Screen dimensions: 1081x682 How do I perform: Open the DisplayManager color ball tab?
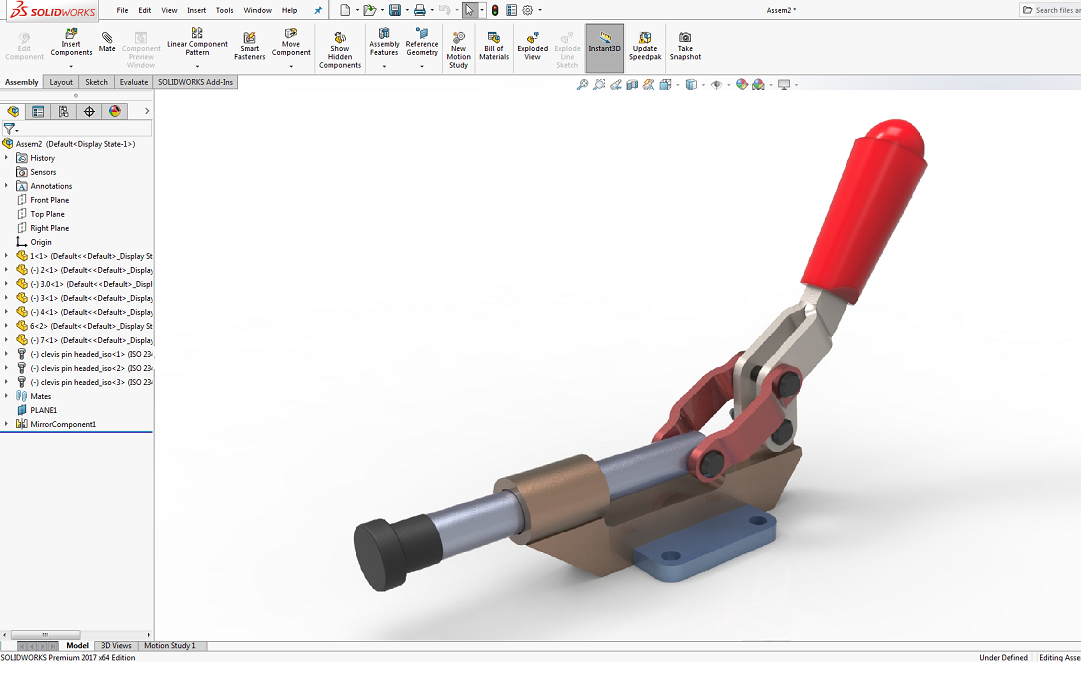coord(114,111)
